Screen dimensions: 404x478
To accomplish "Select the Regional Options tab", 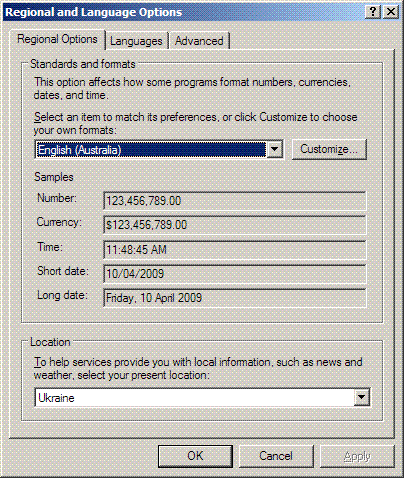I will 57,39.
